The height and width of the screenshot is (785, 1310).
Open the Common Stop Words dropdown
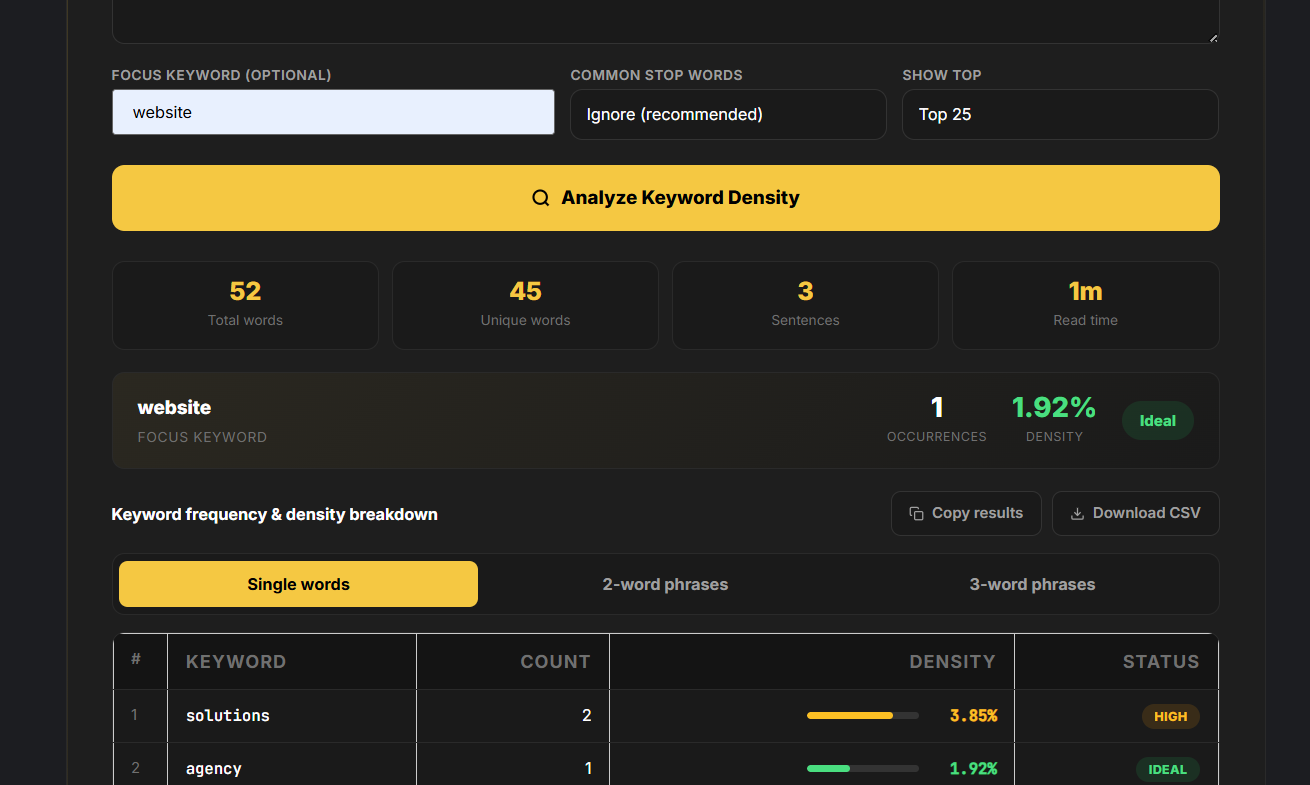click(728, 115)
